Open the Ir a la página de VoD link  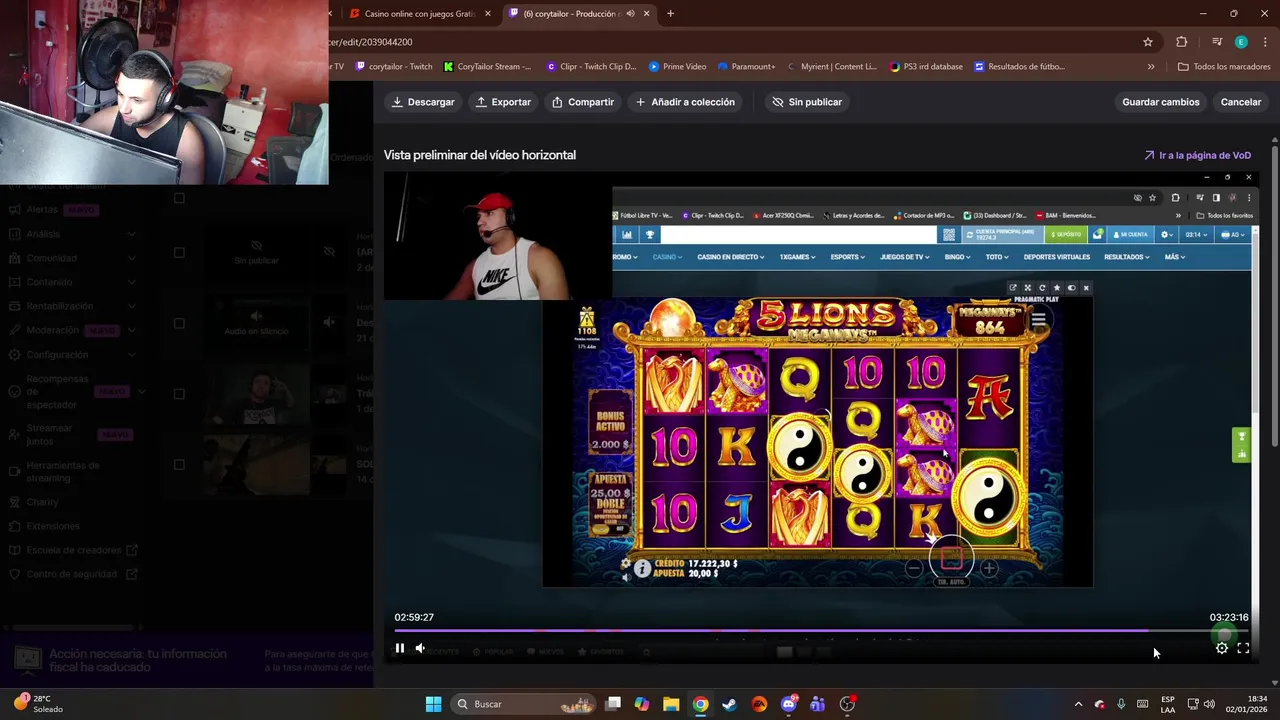(1198, 155)
